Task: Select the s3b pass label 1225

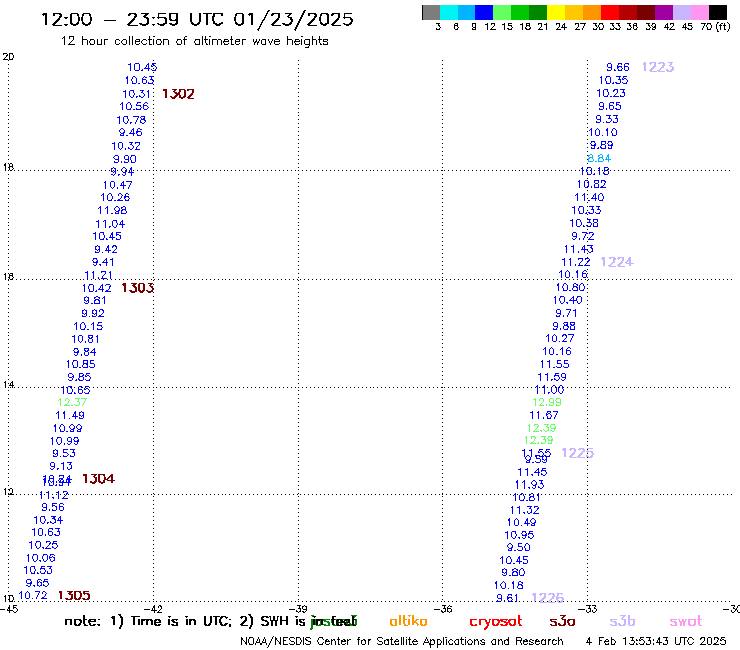Action: point(577,453)
